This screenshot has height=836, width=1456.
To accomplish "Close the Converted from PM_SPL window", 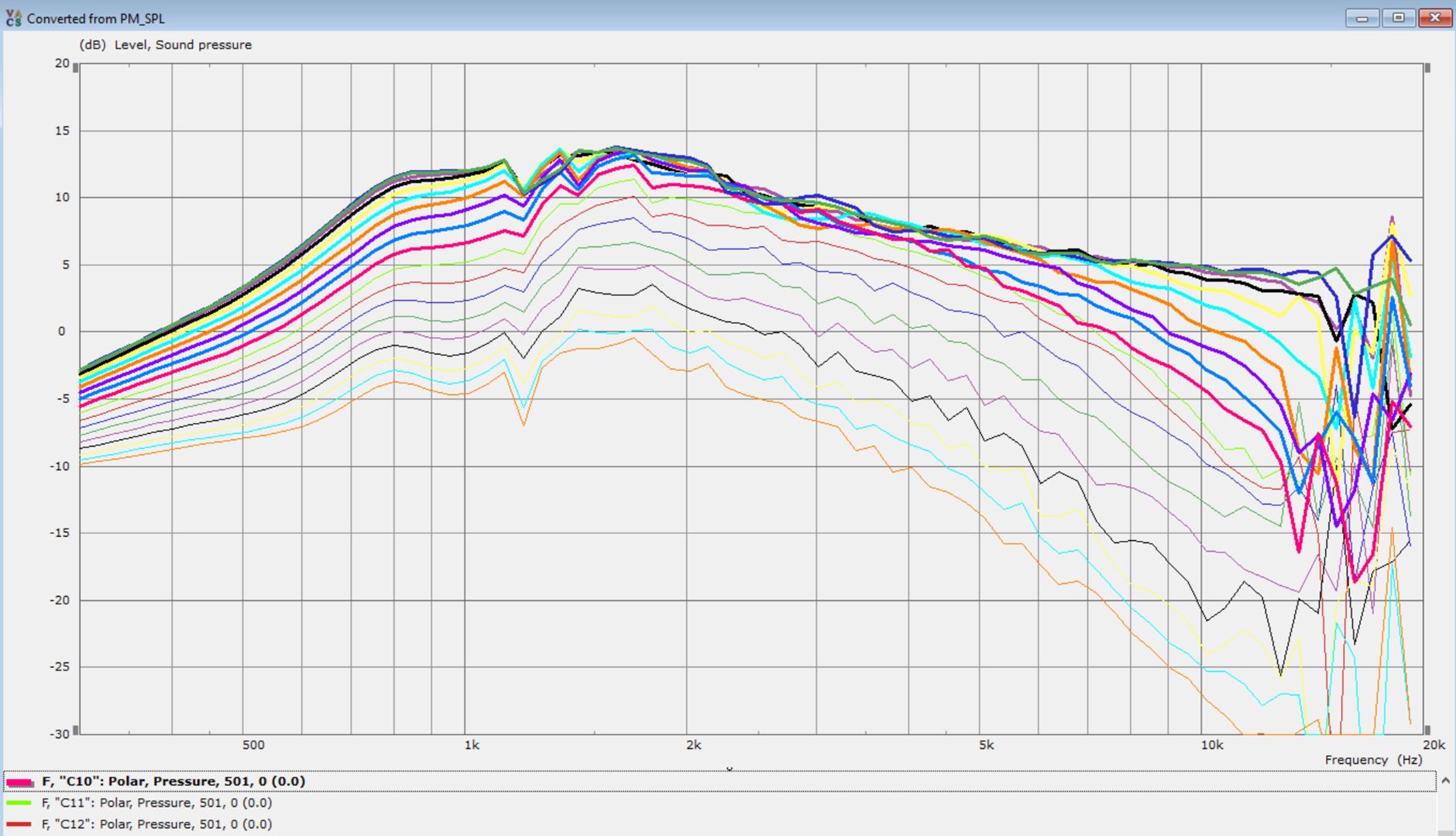I will point(1435,17).
